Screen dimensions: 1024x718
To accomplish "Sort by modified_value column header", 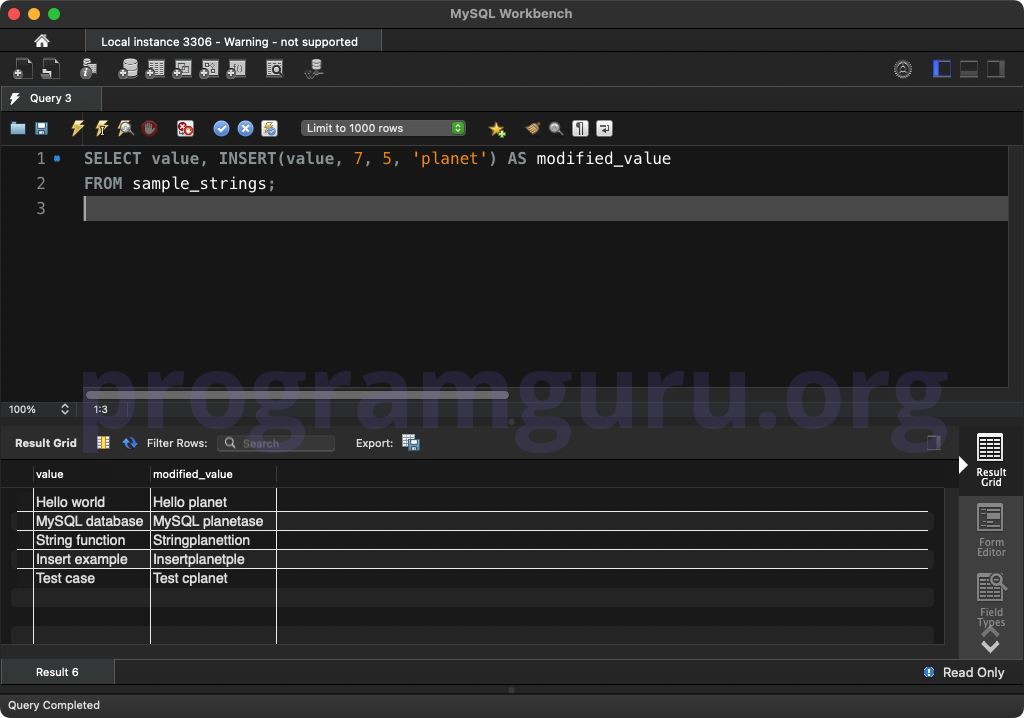I will click(213, 474).
